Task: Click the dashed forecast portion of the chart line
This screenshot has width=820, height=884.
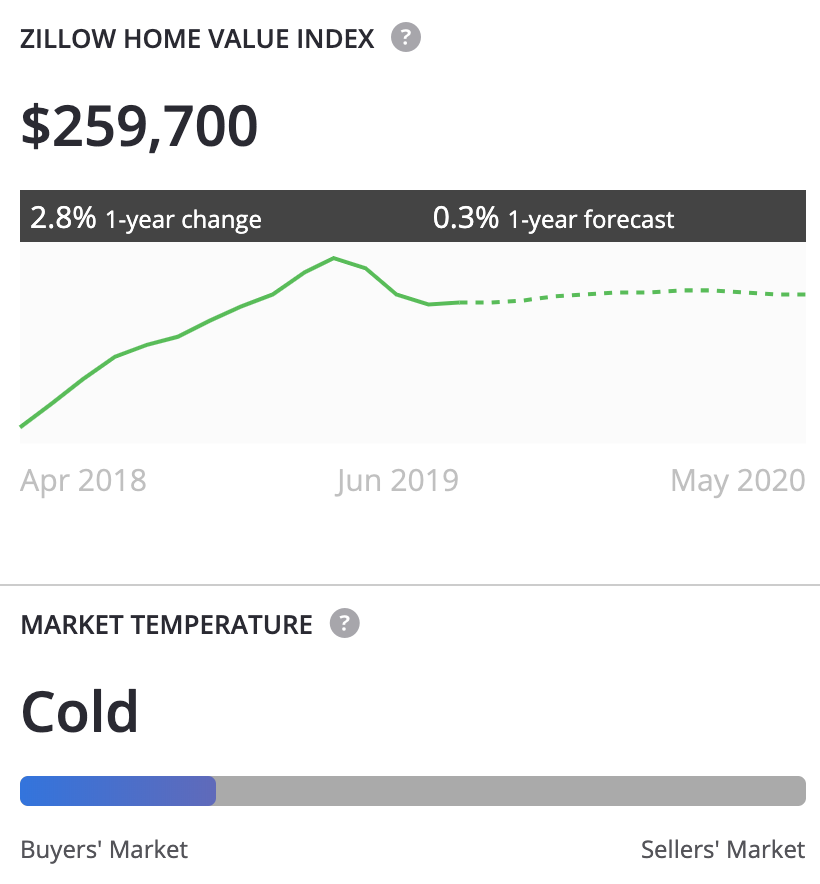Action: coord(634,295)
